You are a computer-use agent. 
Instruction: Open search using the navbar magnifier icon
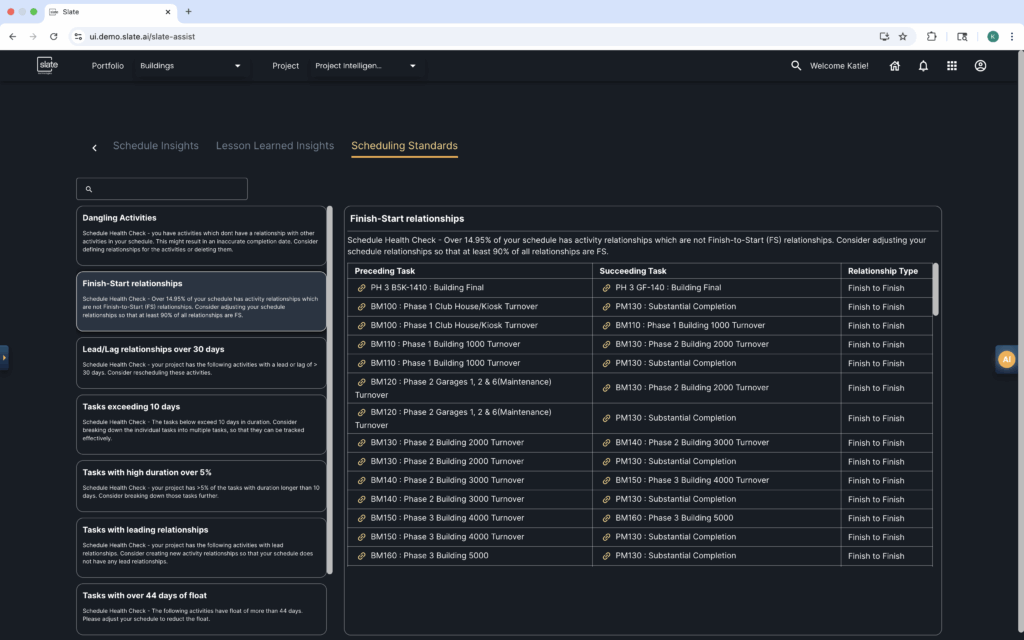click(x=795, y=65)
